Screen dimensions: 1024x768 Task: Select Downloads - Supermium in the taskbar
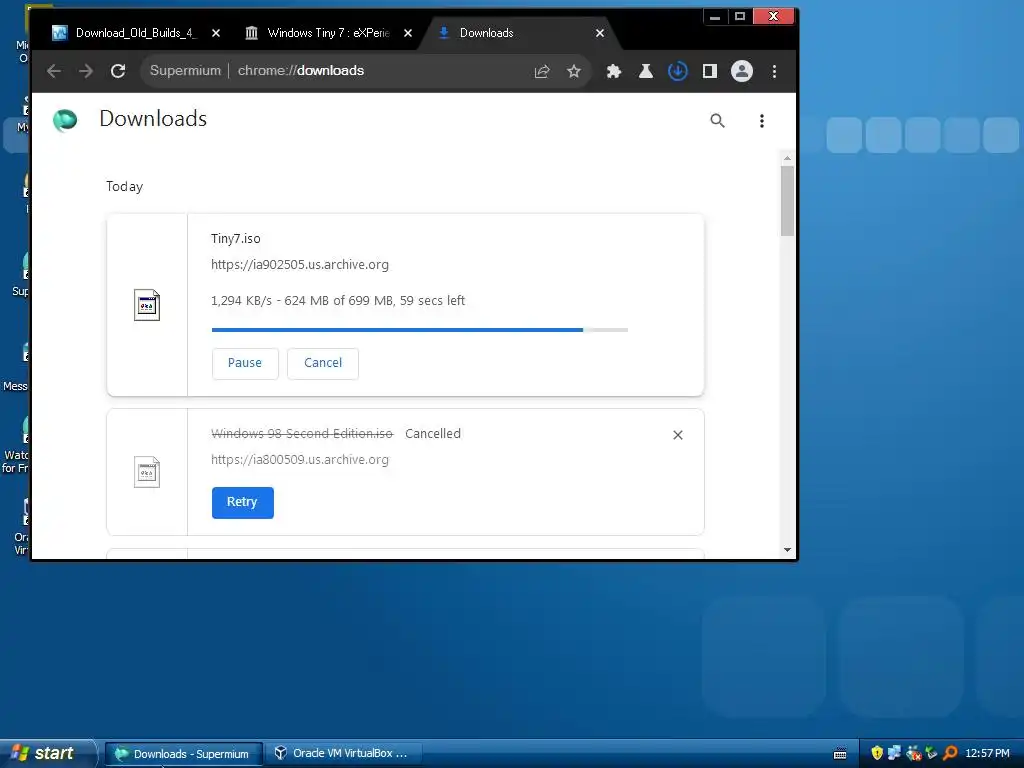pyautogui.click(x=184, y=754)
